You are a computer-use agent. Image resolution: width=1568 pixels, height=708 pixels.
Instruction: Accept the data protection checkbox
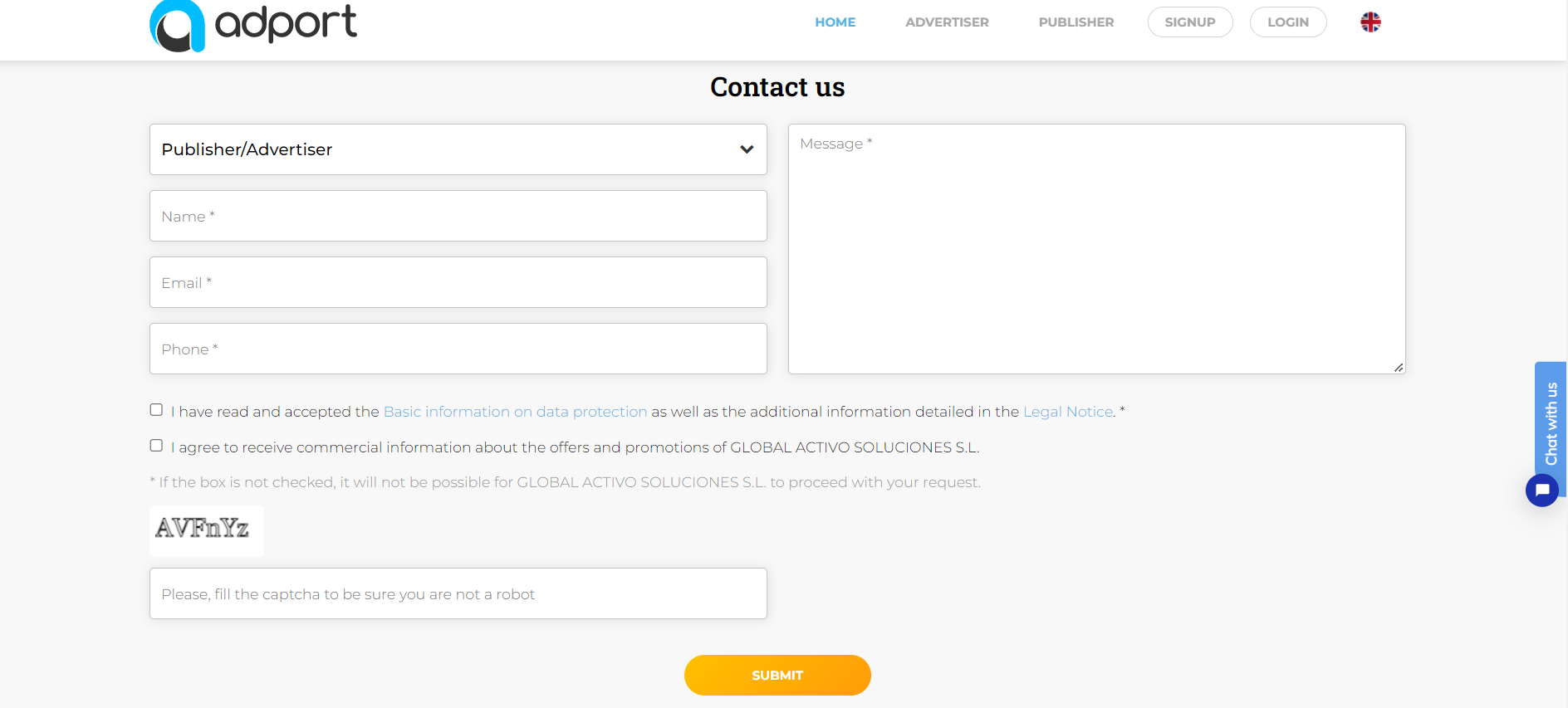[x=156, y=410]
